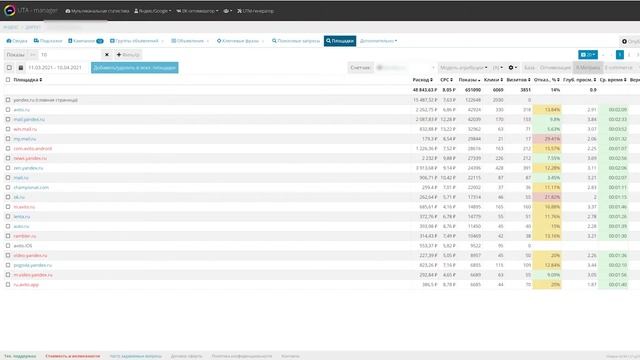Sort the table by Отказ., % column
This screenshot has height=360, width=640.
click(x=547, y=80)
